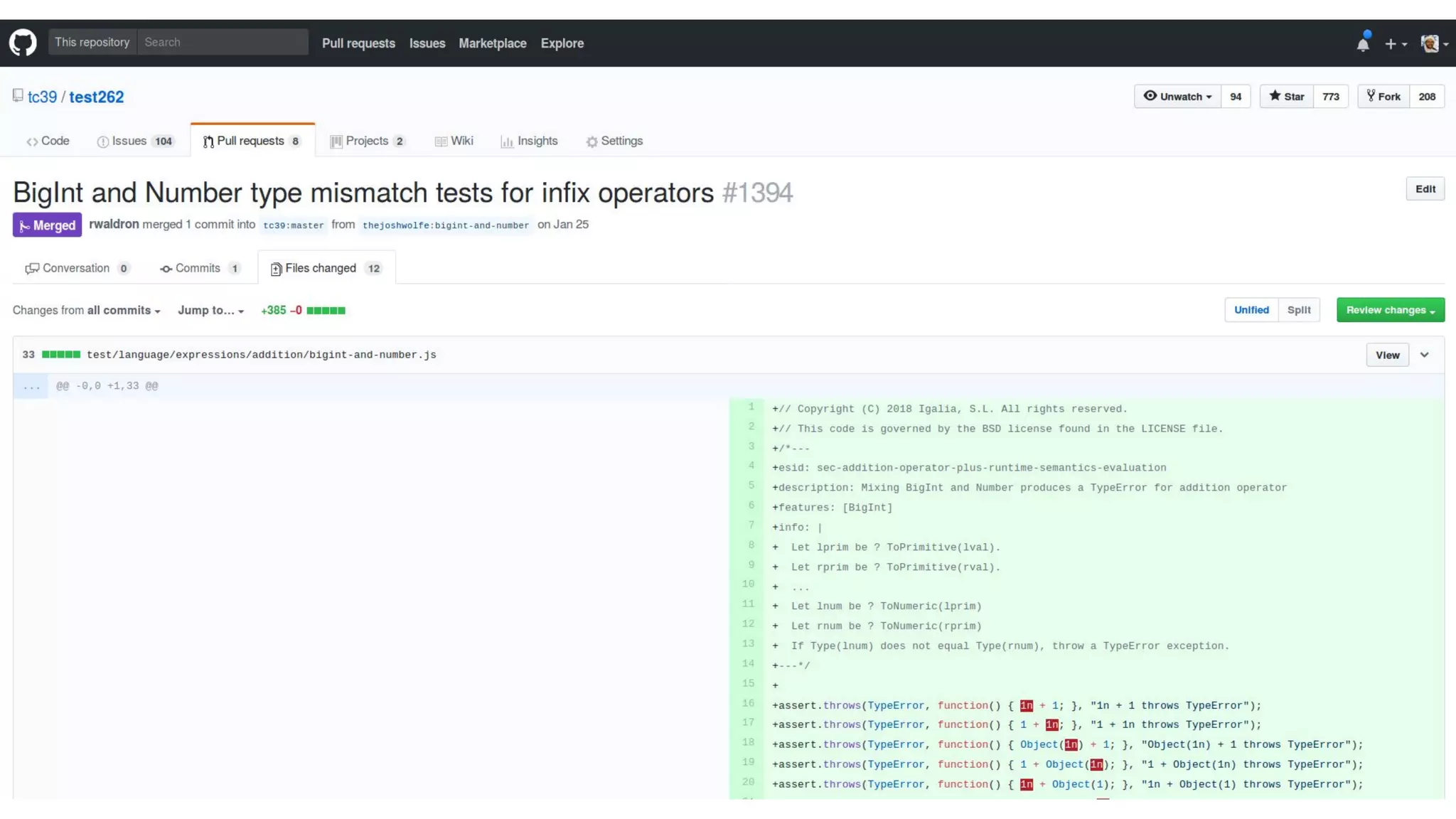Open the Review changes dropdown
The width and height of the screenshot is (1456, 819).
[1390, 310]
